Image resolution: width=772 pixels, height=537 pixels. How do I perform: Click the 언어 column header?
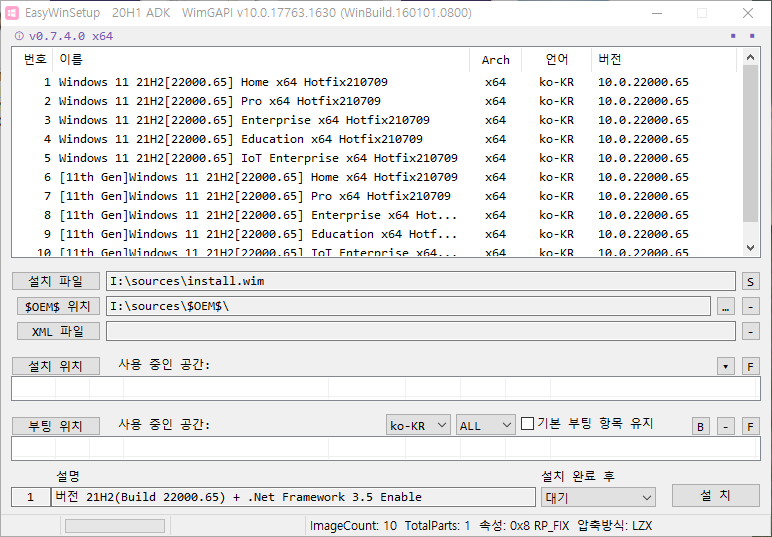pos(556,60)
